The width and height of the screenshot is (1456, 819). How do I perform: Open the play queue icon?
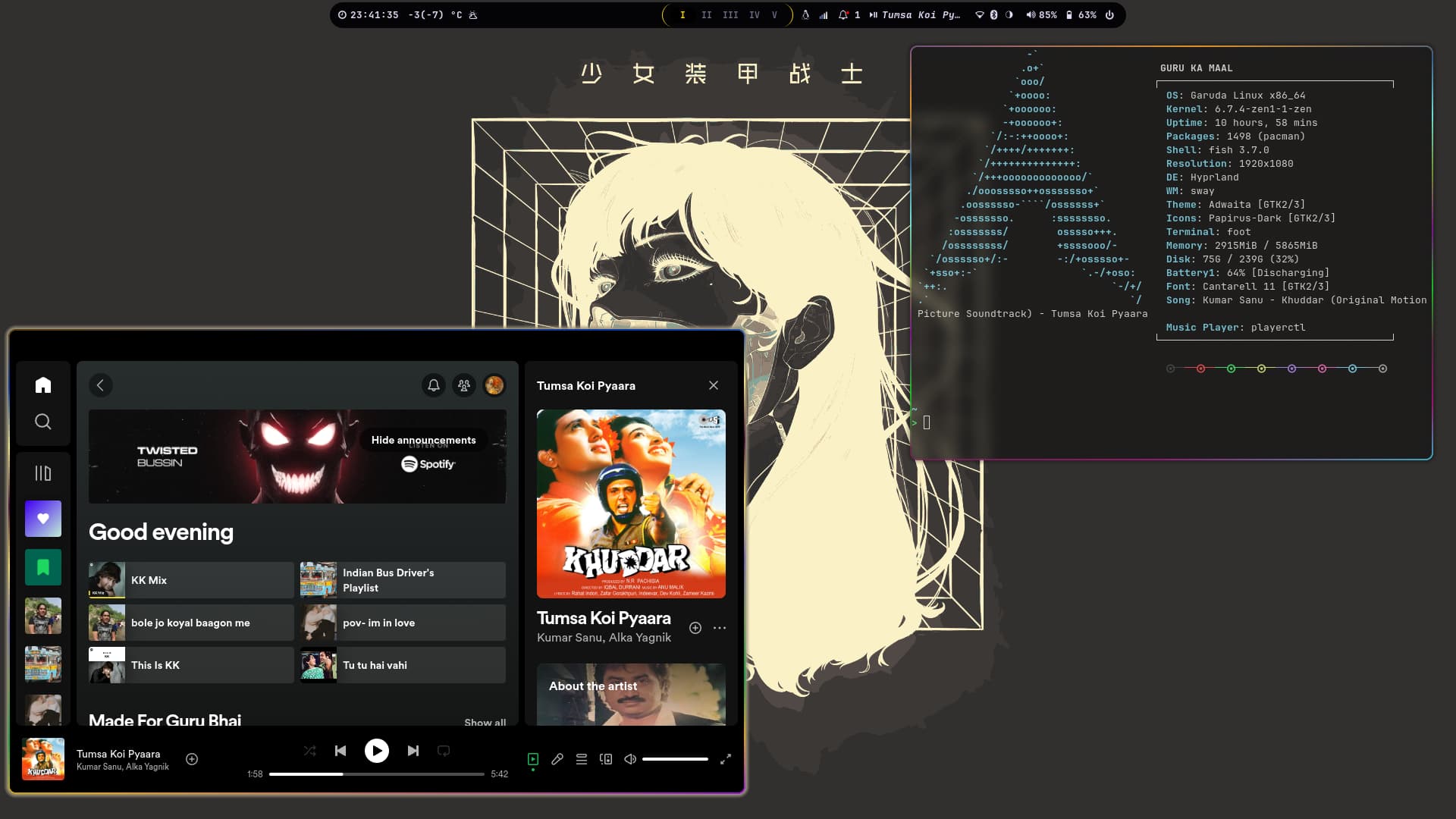(582, 759)
